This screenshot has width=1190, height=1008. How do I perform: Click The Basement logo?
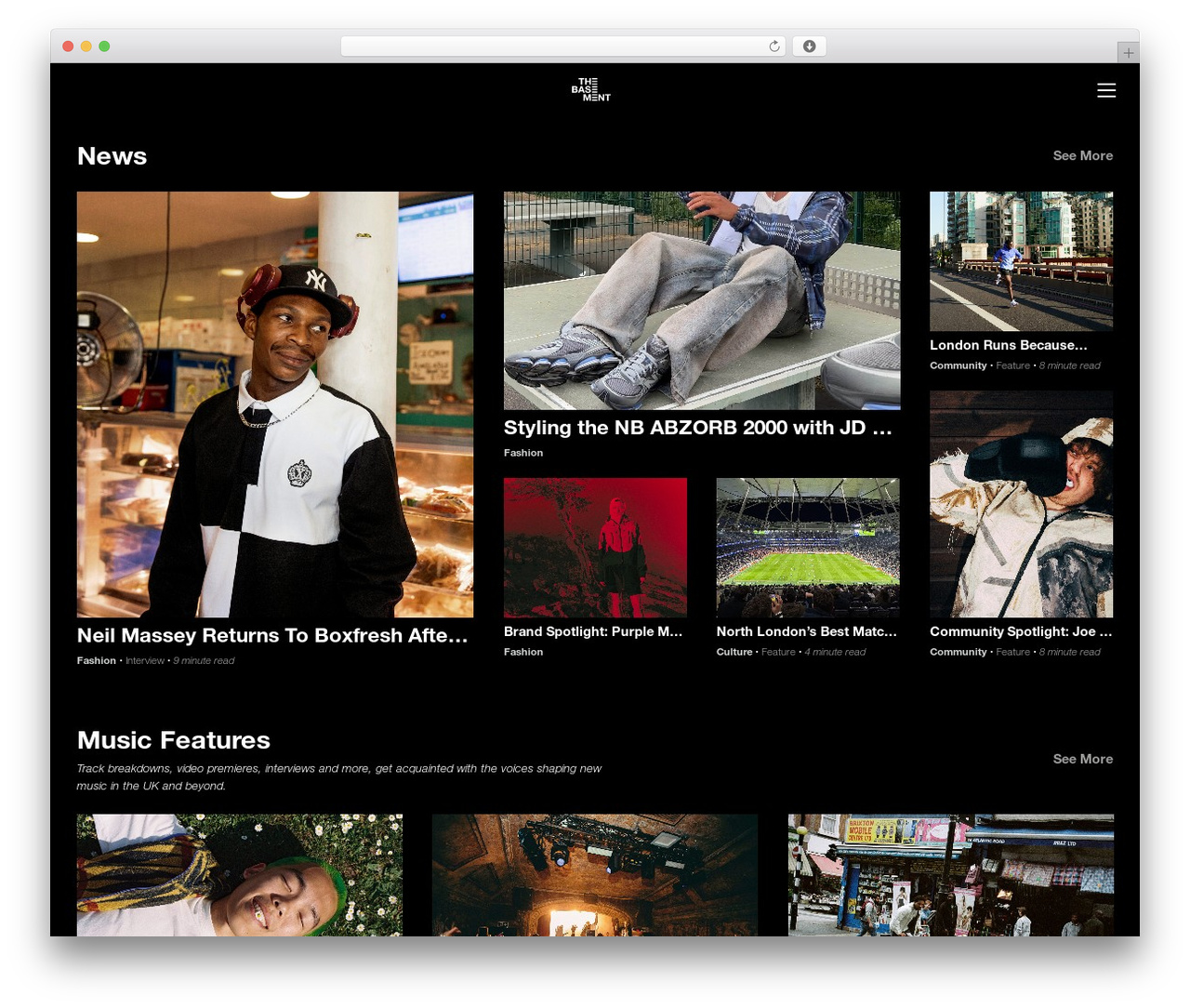[590, 90]
